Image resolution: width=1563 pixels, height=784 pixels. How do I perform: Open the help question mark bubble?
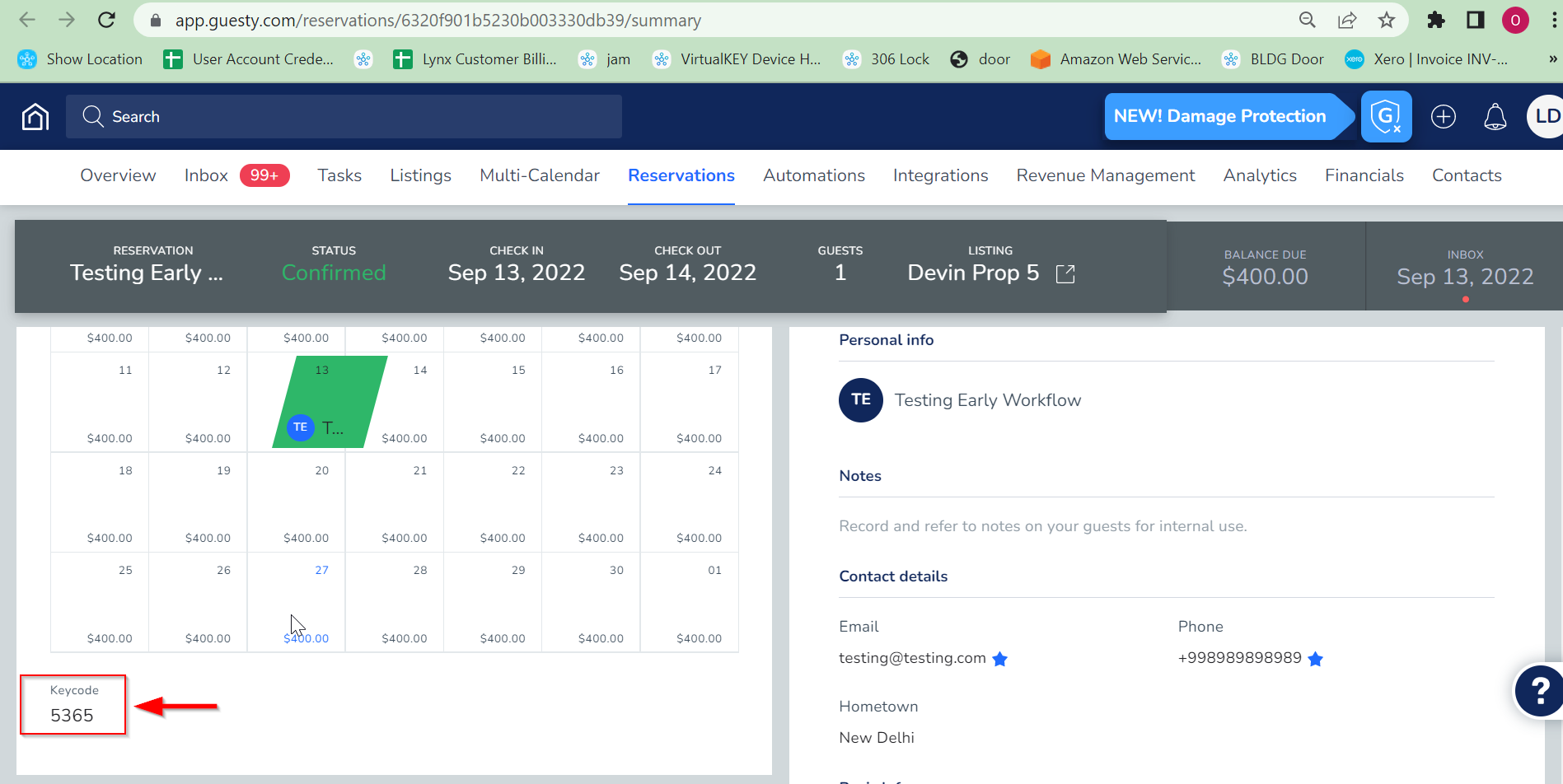point(1538,690)
